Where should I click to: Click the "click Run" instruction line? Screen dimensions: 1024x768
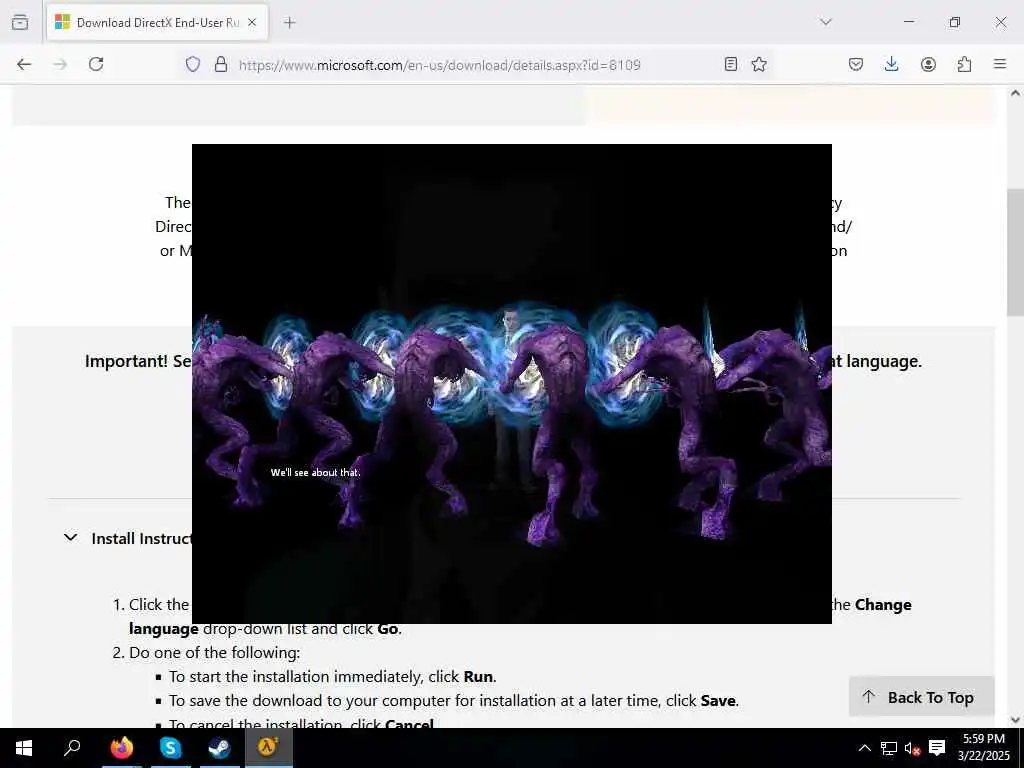(332, 677)
